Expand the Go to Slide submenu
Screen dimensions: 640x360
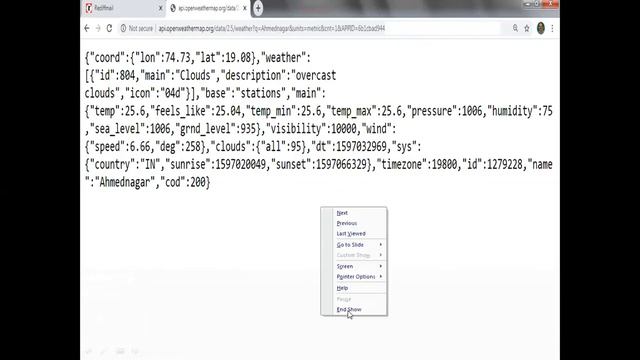pyautogui.click(x=358, y=244)
